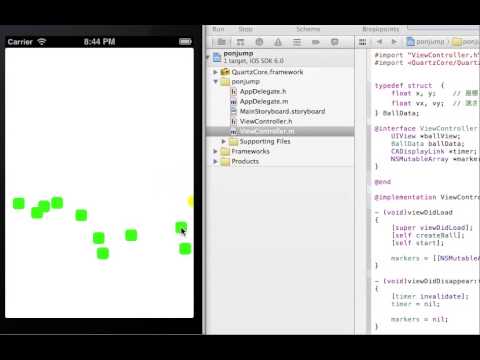Open the Search navigator icon
Image resolution: width=480 pixels, height=360 pixels.
point(259,42)
